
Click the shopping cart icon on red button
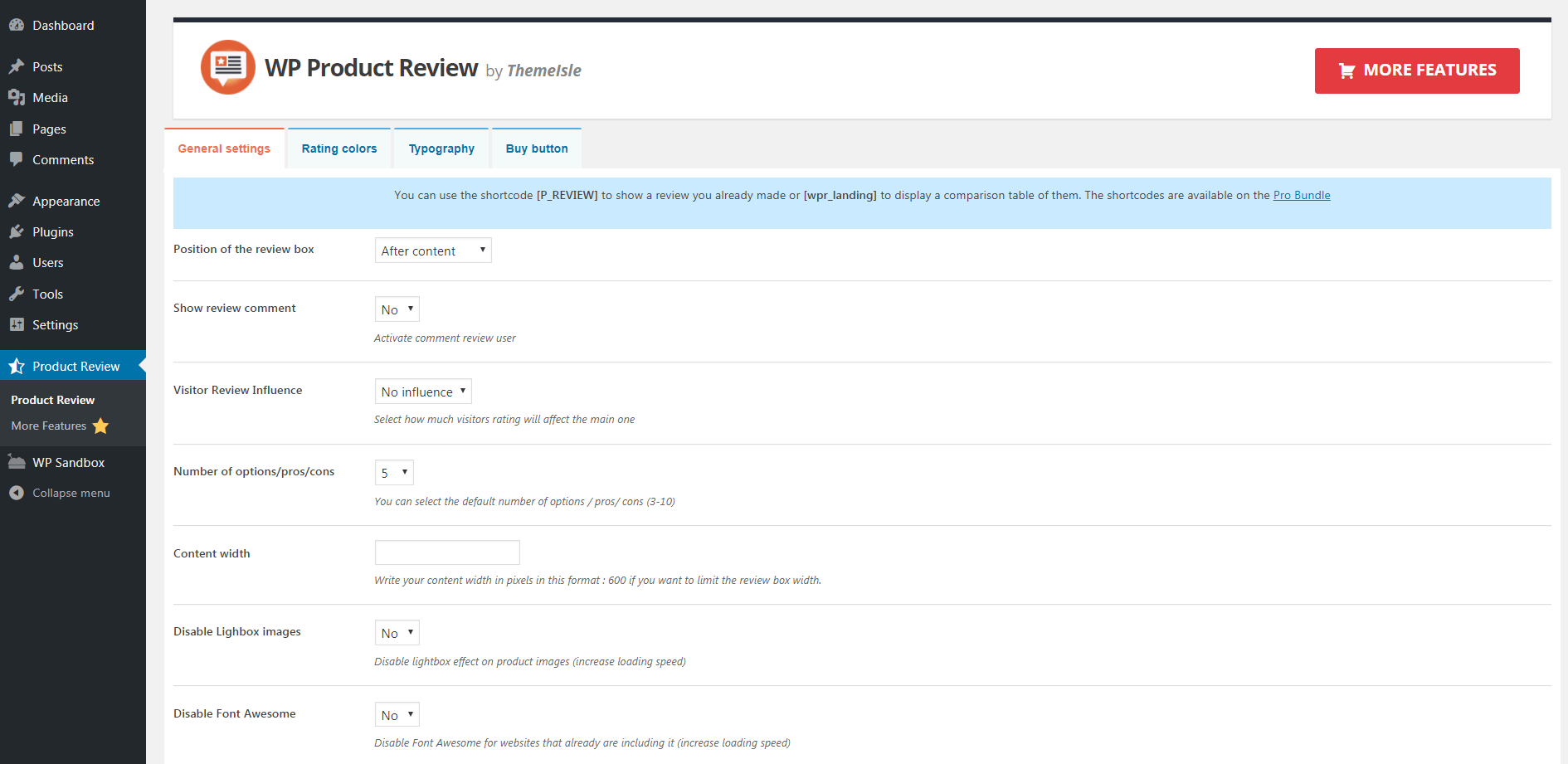(1347, 71)
